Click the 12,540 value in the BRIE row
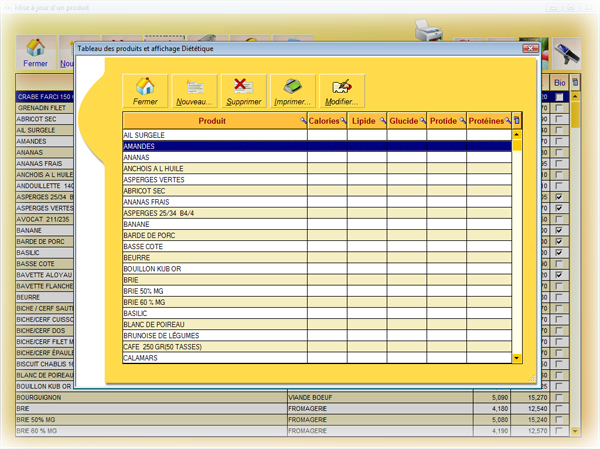Image resolution: width=600 pixels, height=449 pixels. 537,408
